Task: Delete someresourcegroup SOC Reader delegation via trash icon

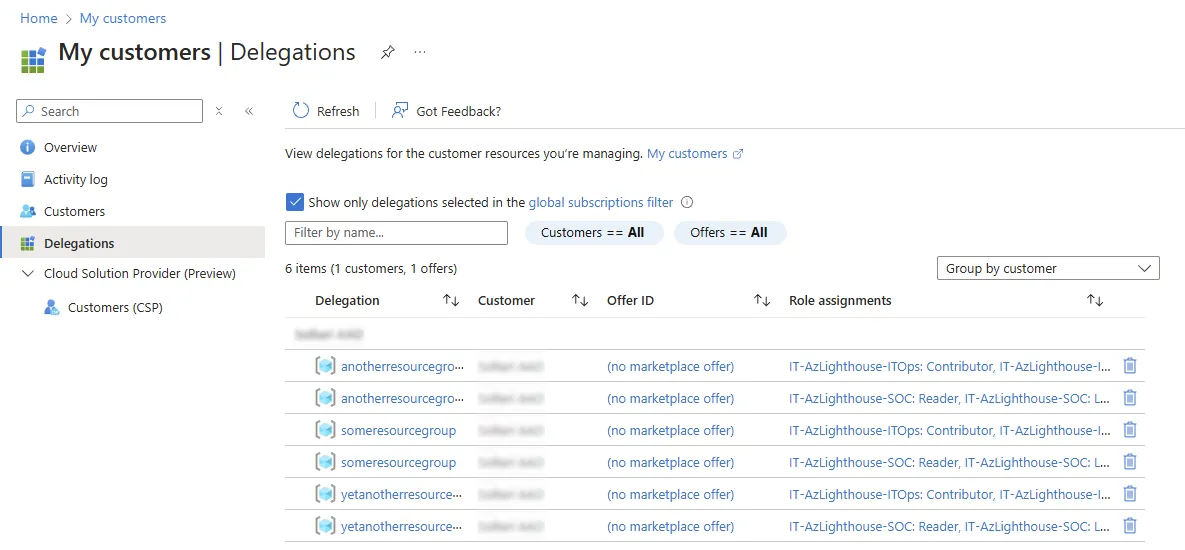Action: click(1130, 462)
